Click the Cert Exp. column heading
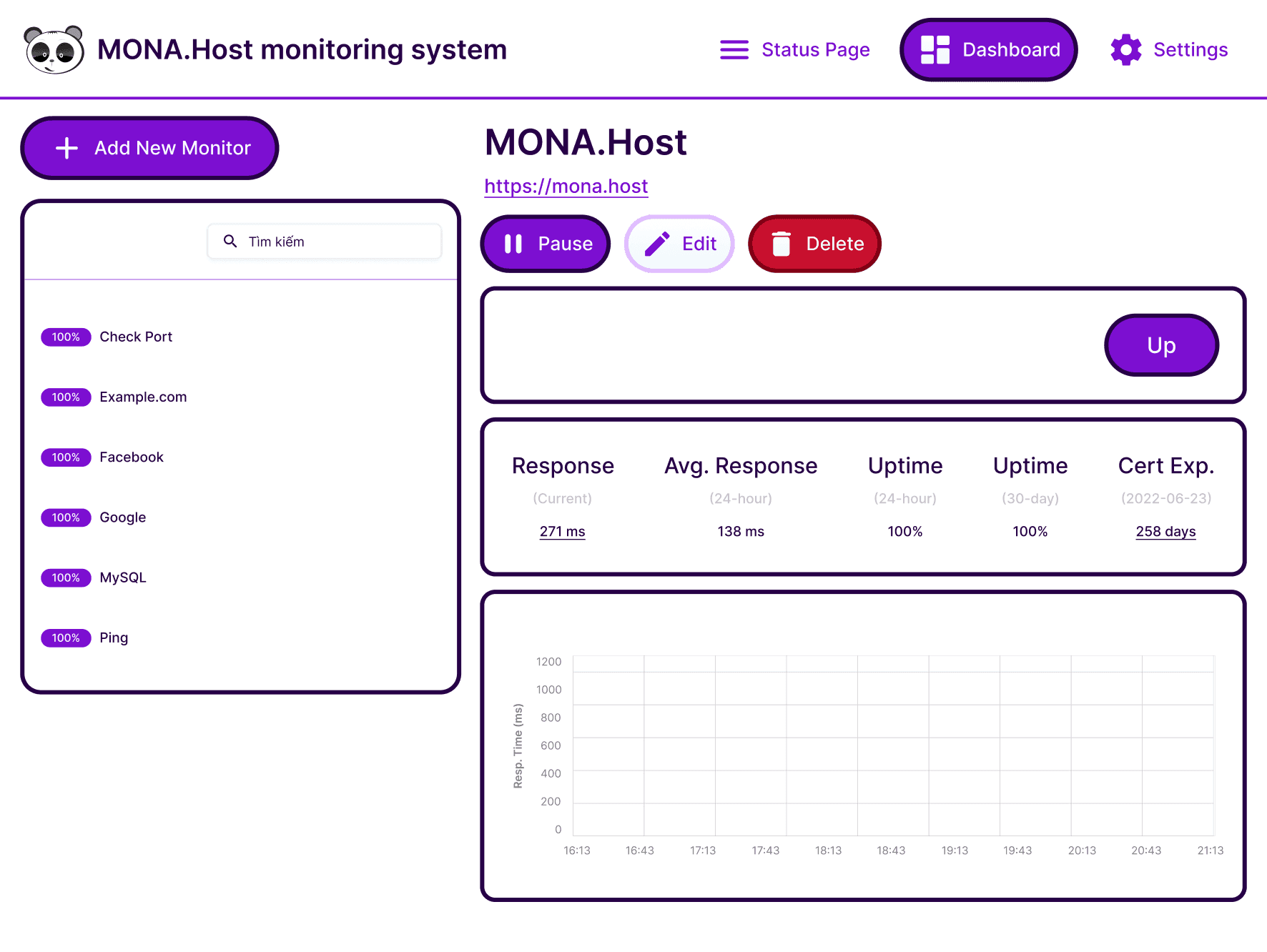The image size is (1267, 952). (x=1165, y=466)
